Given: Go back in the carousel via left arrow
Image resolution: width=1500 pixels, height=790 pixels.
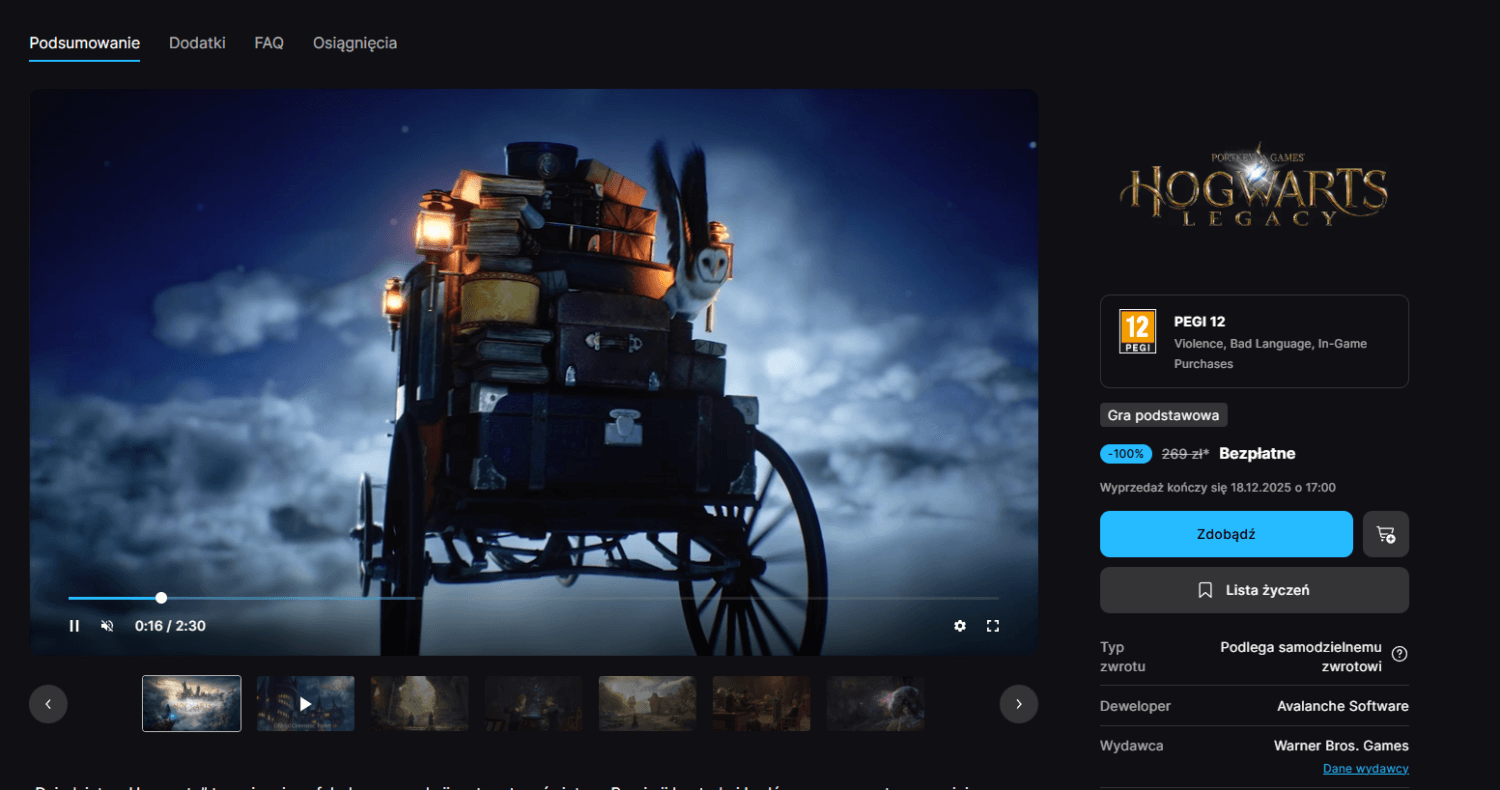Looking at the screenshot, I should [48, 704].
